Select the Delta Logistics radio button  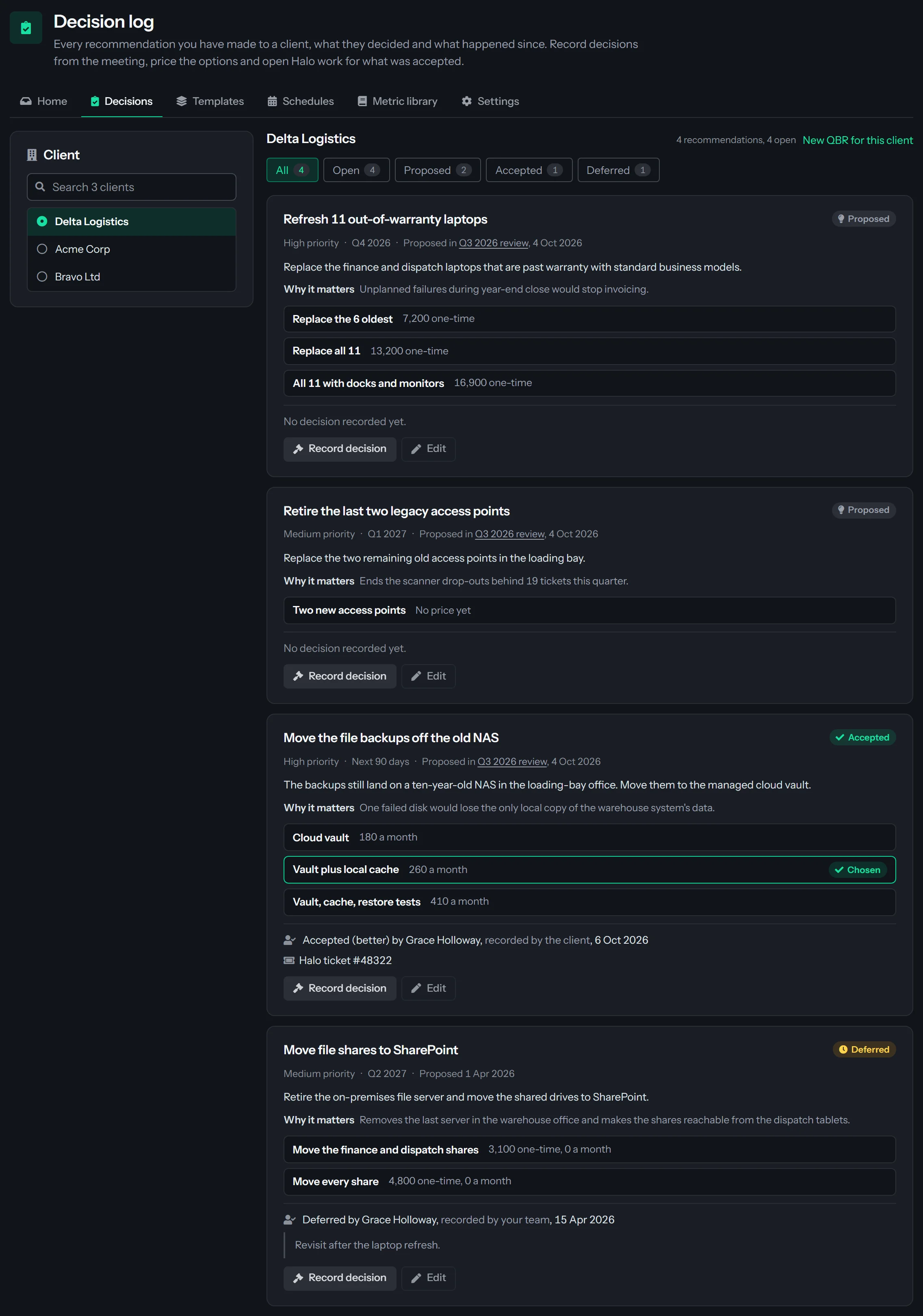[42, 221]
